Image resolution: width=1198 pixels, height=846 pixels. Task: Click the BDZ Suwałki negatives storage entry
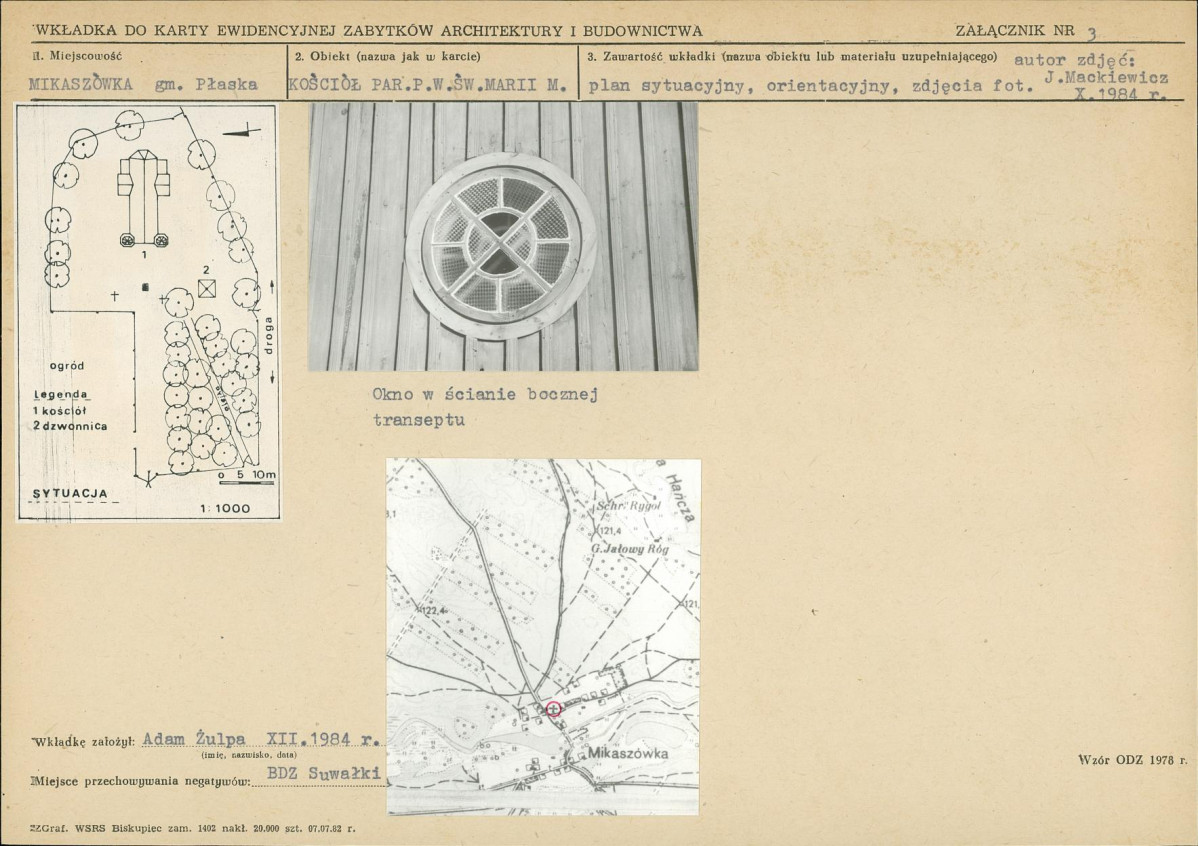coord(324,773)
